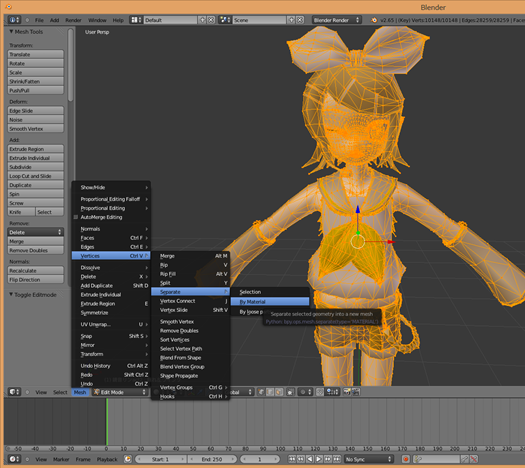Screen dimensions: 525x468
Task: Click the OpenGL render animation icon
Action: click(356, 392)
